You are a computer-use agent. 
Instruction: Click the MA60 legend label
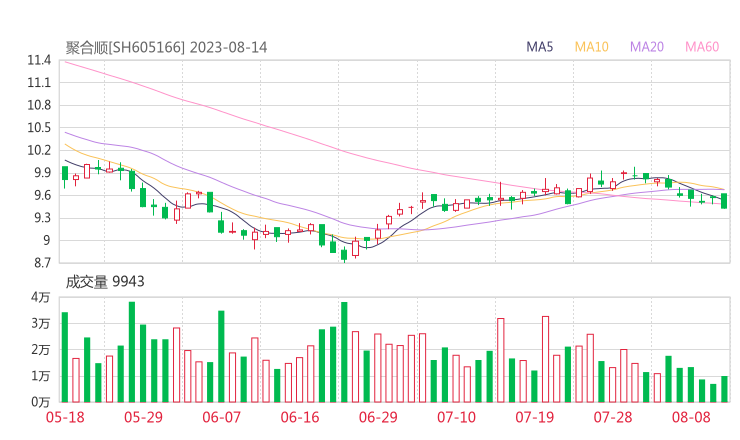coord(702,47)
